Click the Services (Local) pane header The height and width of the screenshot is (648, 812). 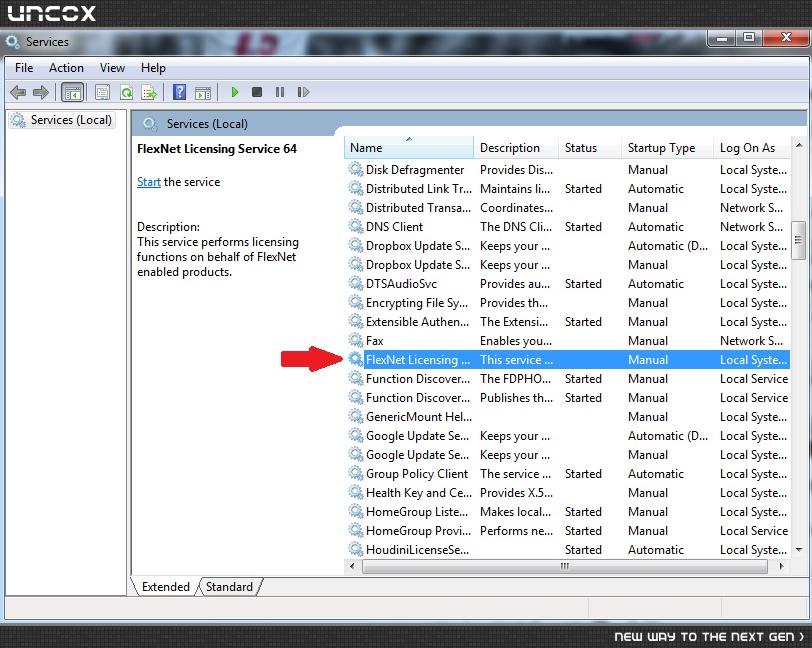(207, 124)
